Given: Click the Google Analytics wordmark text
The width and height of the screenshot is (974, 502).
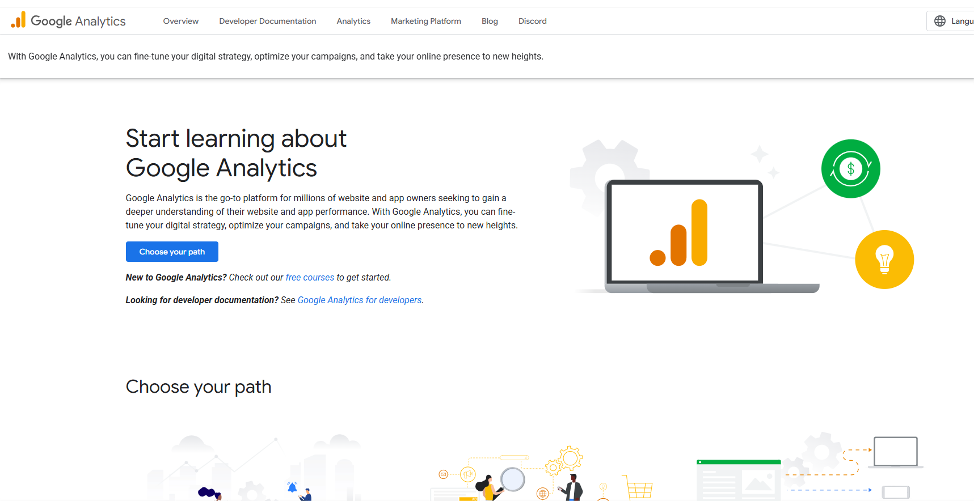Looking at the screenshot, I should coord(78,21).
